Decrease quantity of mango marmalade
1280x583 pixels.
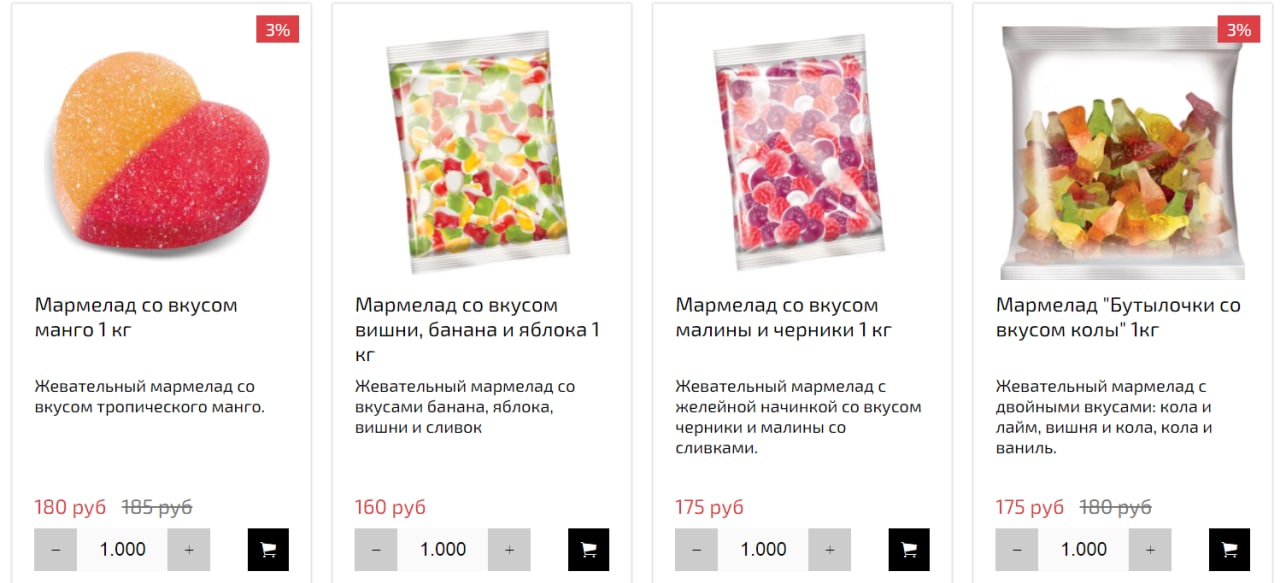tap(56, 549)
